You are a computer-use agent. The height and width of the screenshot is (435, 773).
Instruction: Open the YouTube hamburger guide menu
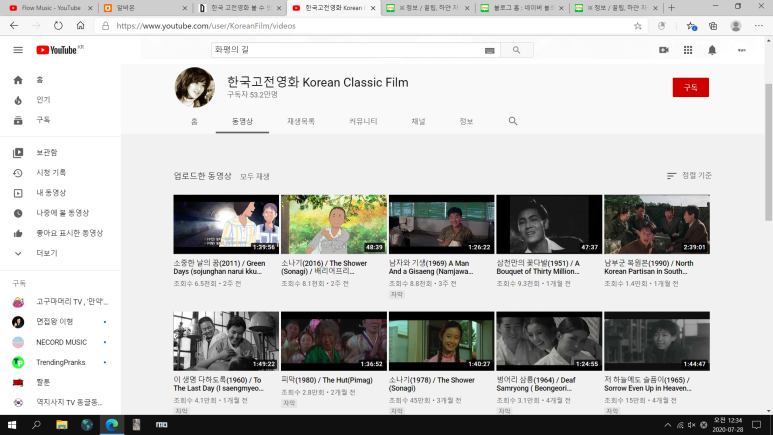click(x=18, y=50)
